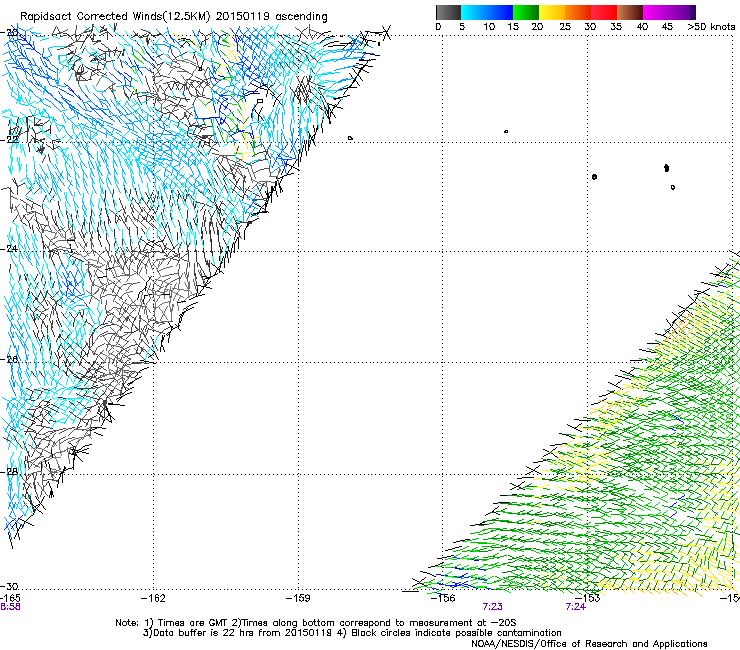Click the 'Note: 1) Times are GMT' line
Screen dimensions: 740x650
click(x=316, y=623)
